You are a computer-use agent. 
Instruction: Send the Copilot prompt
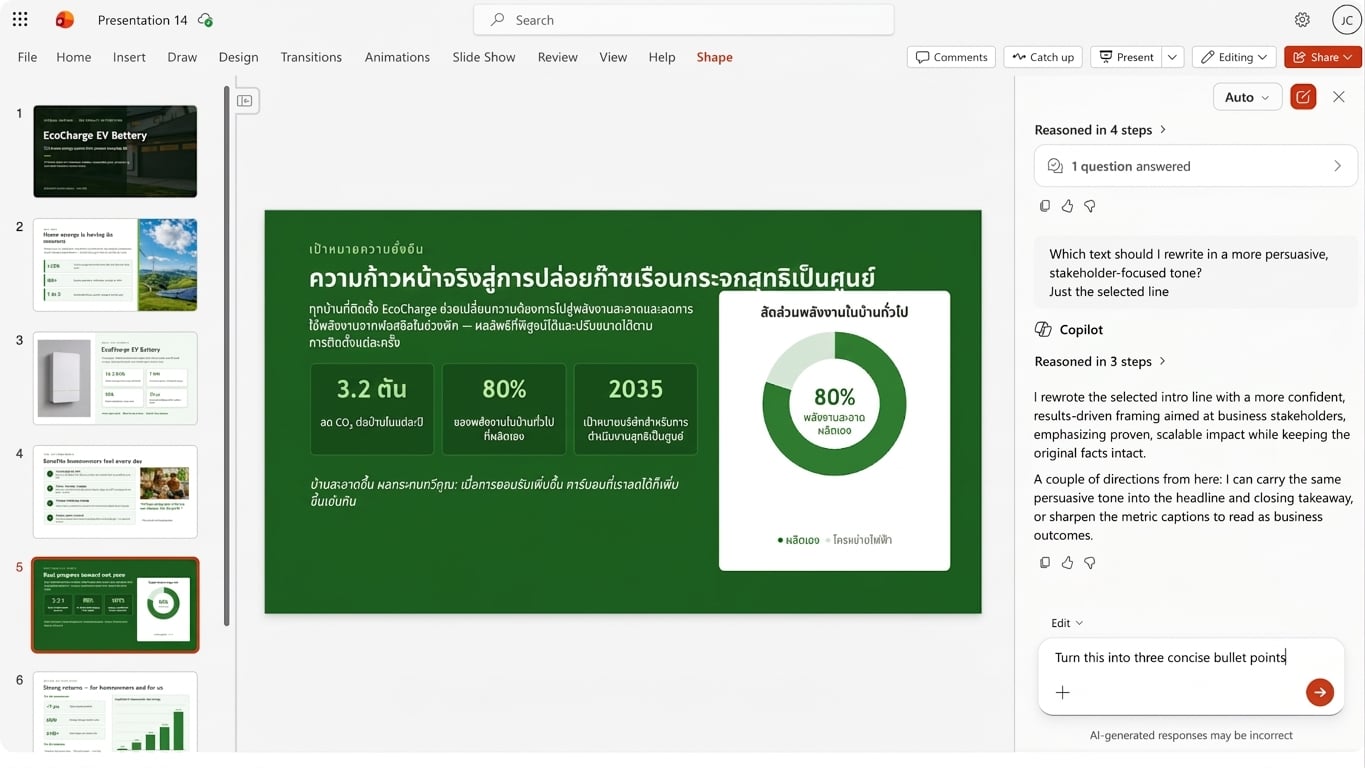[x=1320, y=692]
